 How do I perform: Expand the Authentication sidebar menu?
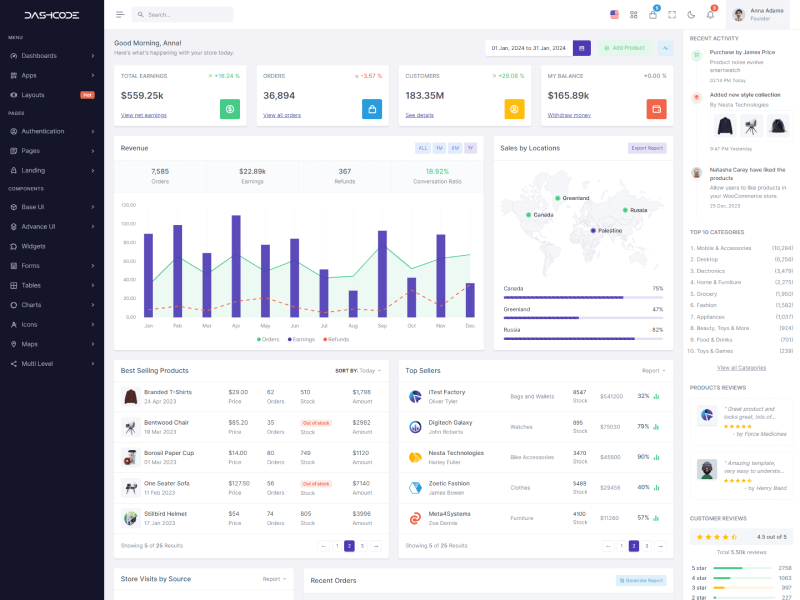[x=52, y=131]
